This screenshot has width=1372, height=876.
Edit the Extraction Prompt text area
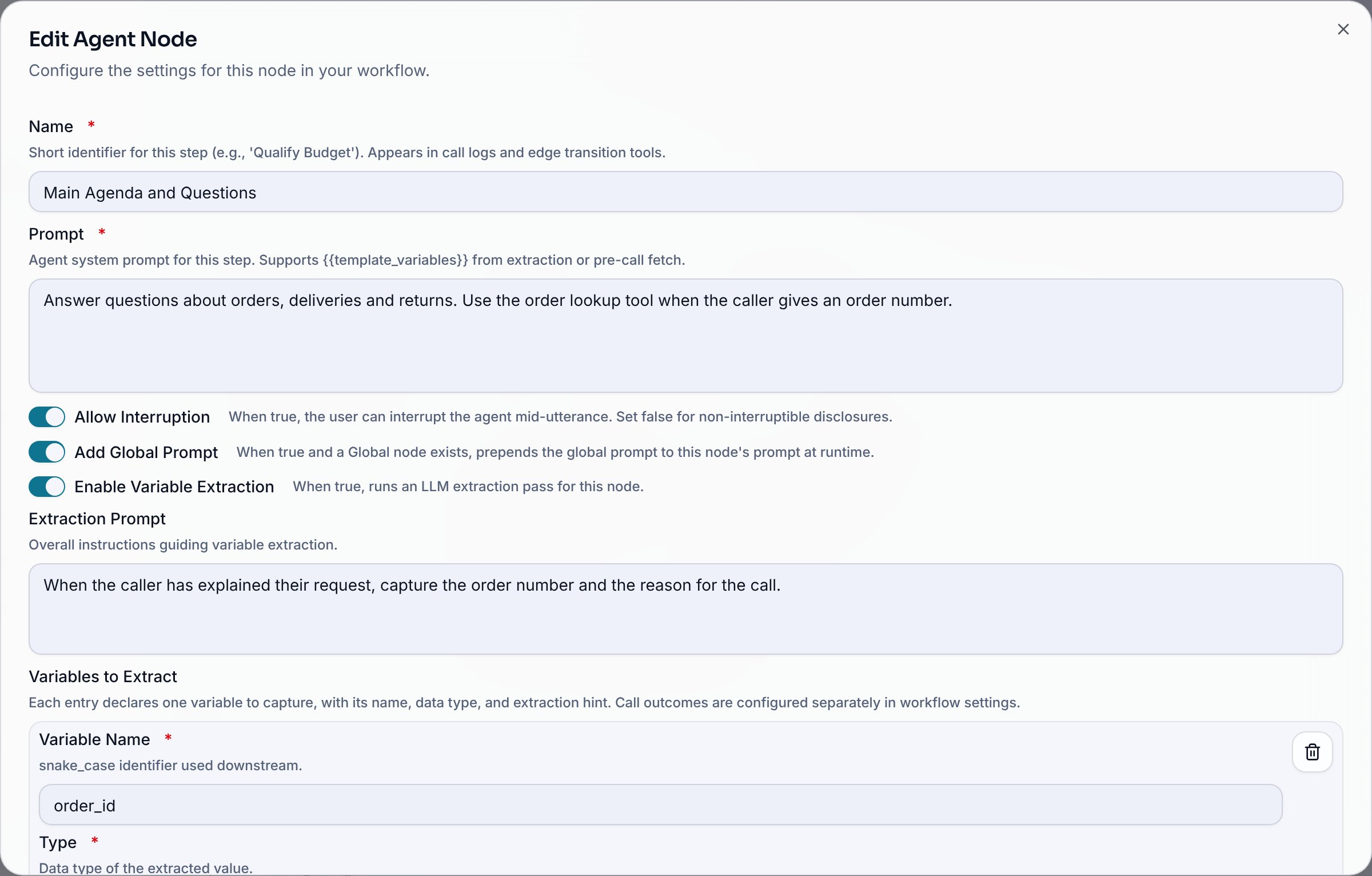tap(685, 609)
